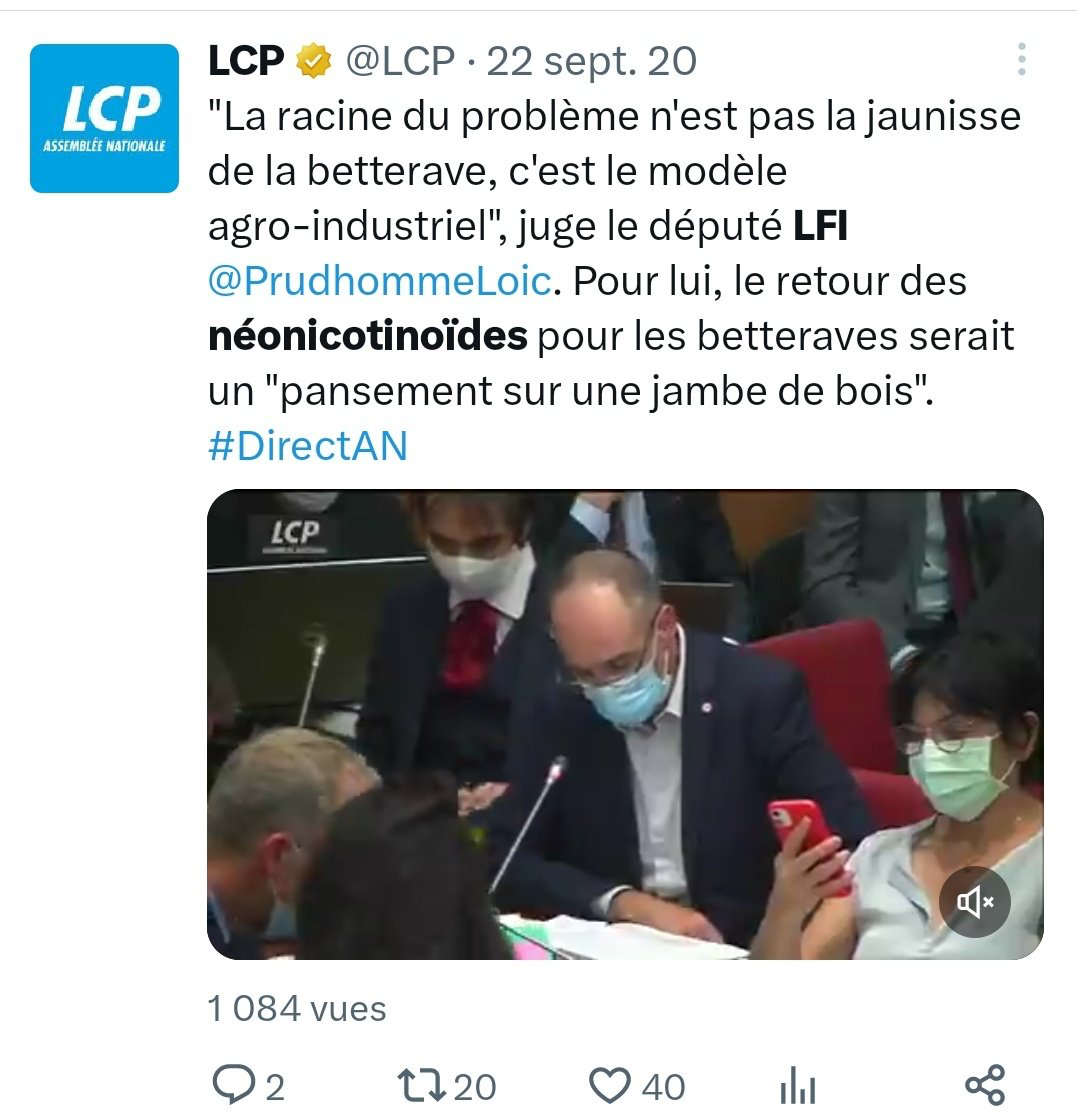This screenshot has height=1113, width=1077.
Task: Click the retweet count 20
Action: click(x=474, y=1087)
